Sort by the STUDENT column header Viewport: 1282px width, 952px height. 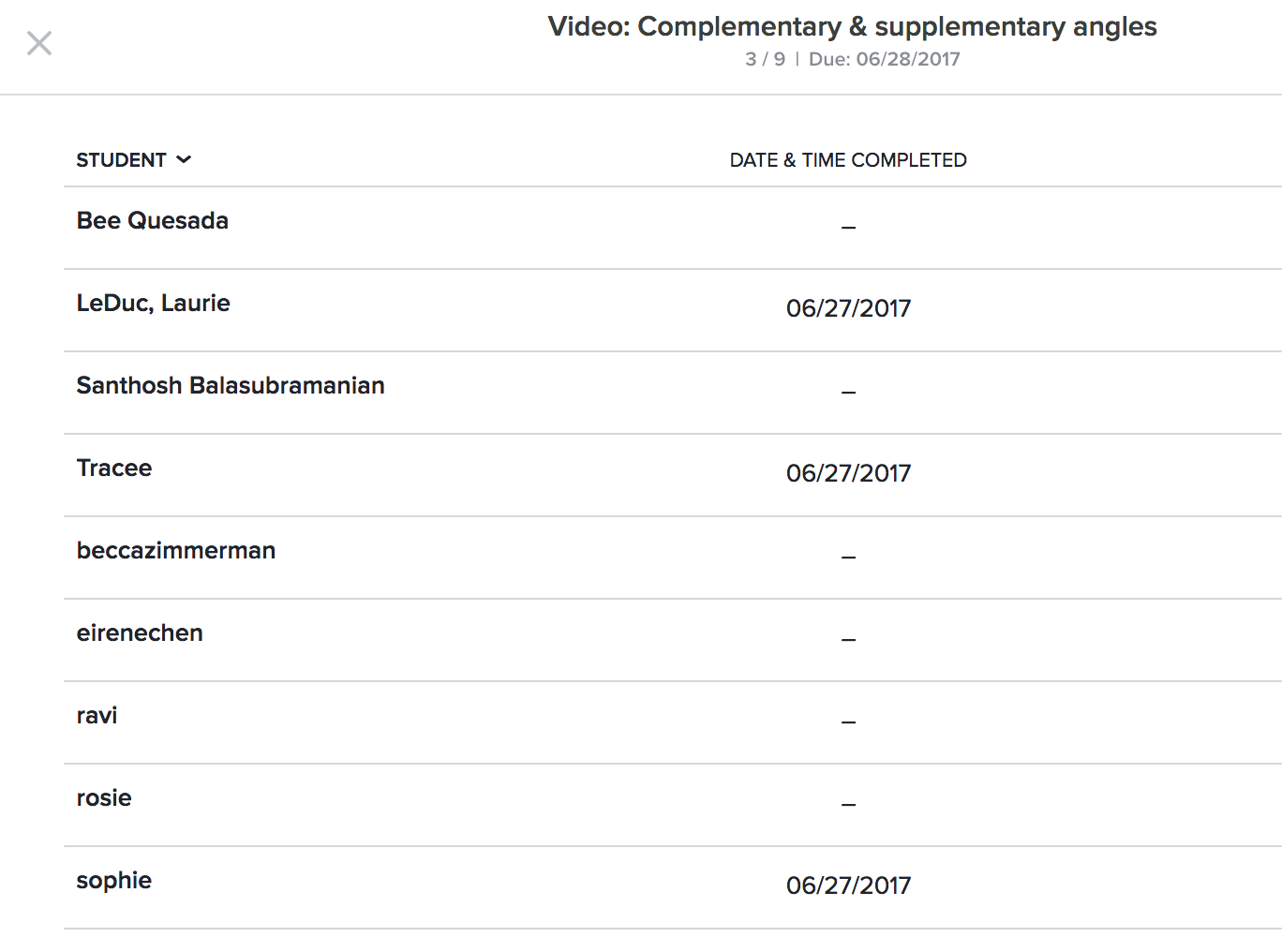pos(121,160)
